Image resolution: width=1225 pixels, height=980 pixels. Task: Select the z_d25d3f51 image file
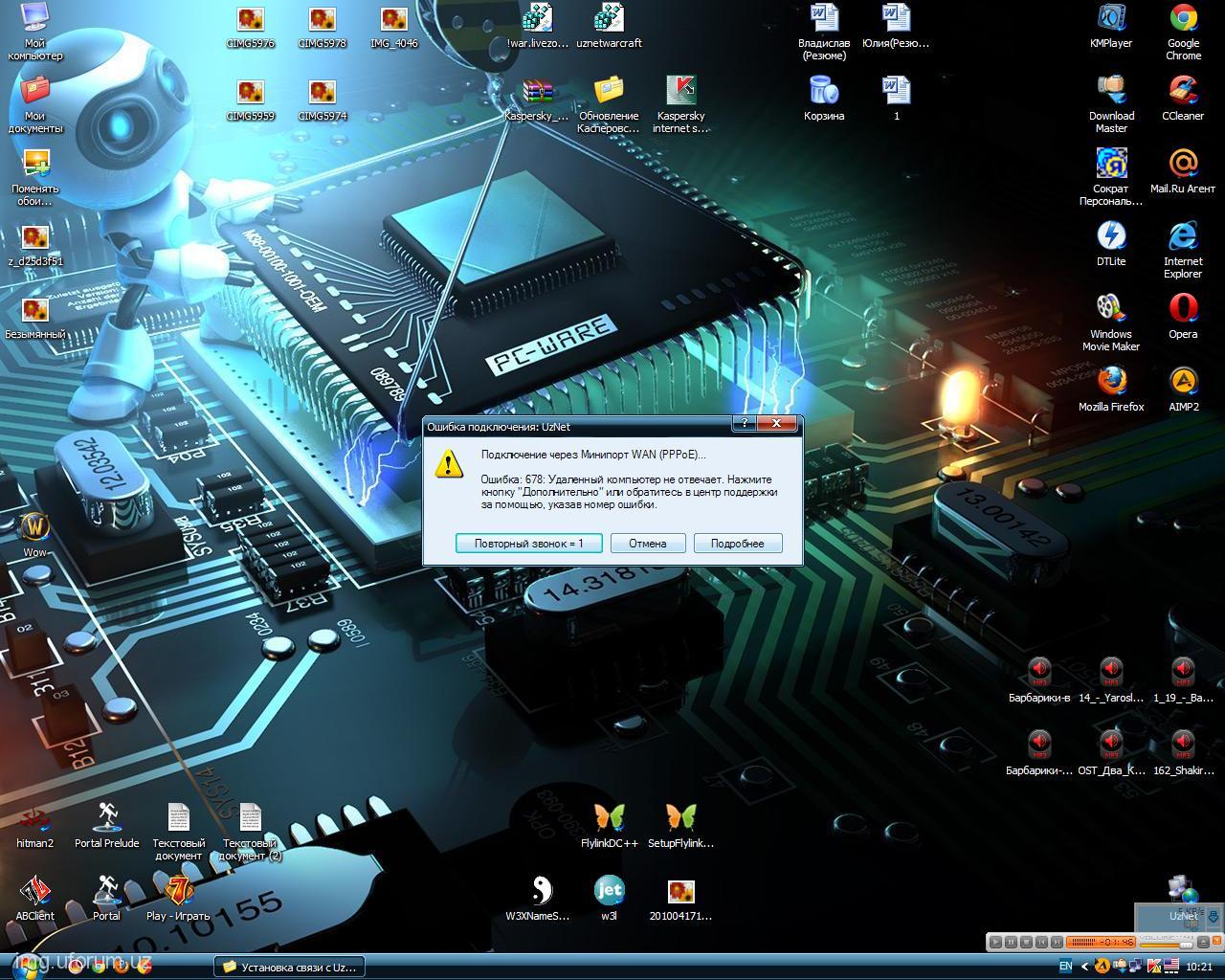click(35, 245)
